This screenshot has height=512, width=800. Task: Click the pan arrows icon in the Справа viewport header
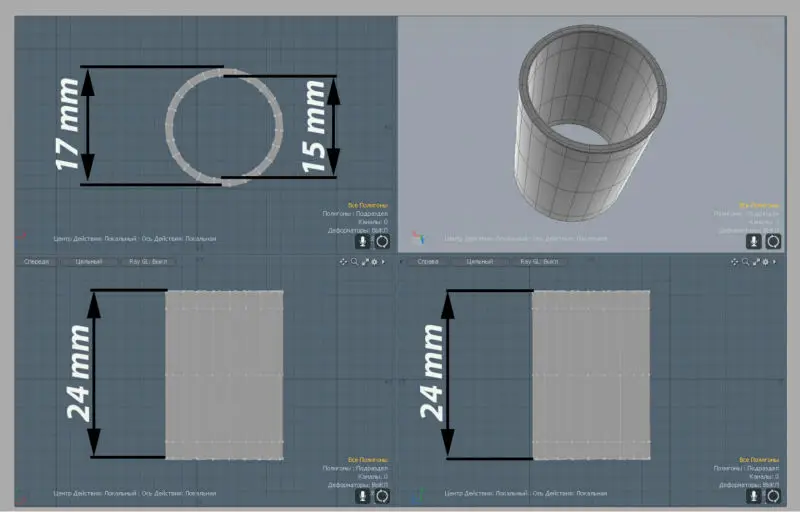(x=734, y=262)
